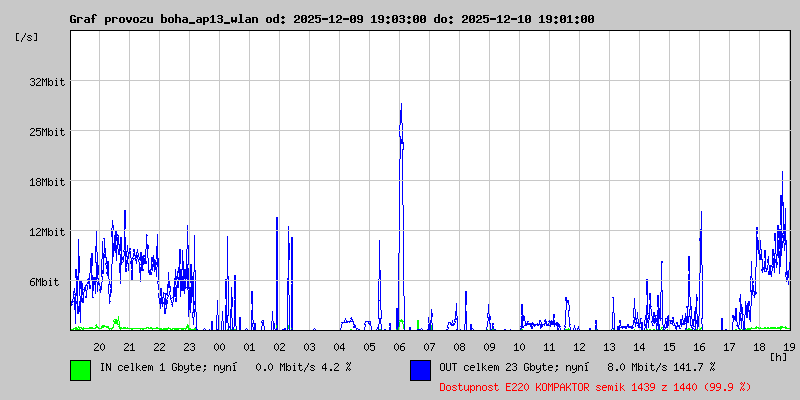The width and height of the screenshot is (800, 400).
Task: Click the '[h]' hour unit label
Action: (x=779, y=356)
